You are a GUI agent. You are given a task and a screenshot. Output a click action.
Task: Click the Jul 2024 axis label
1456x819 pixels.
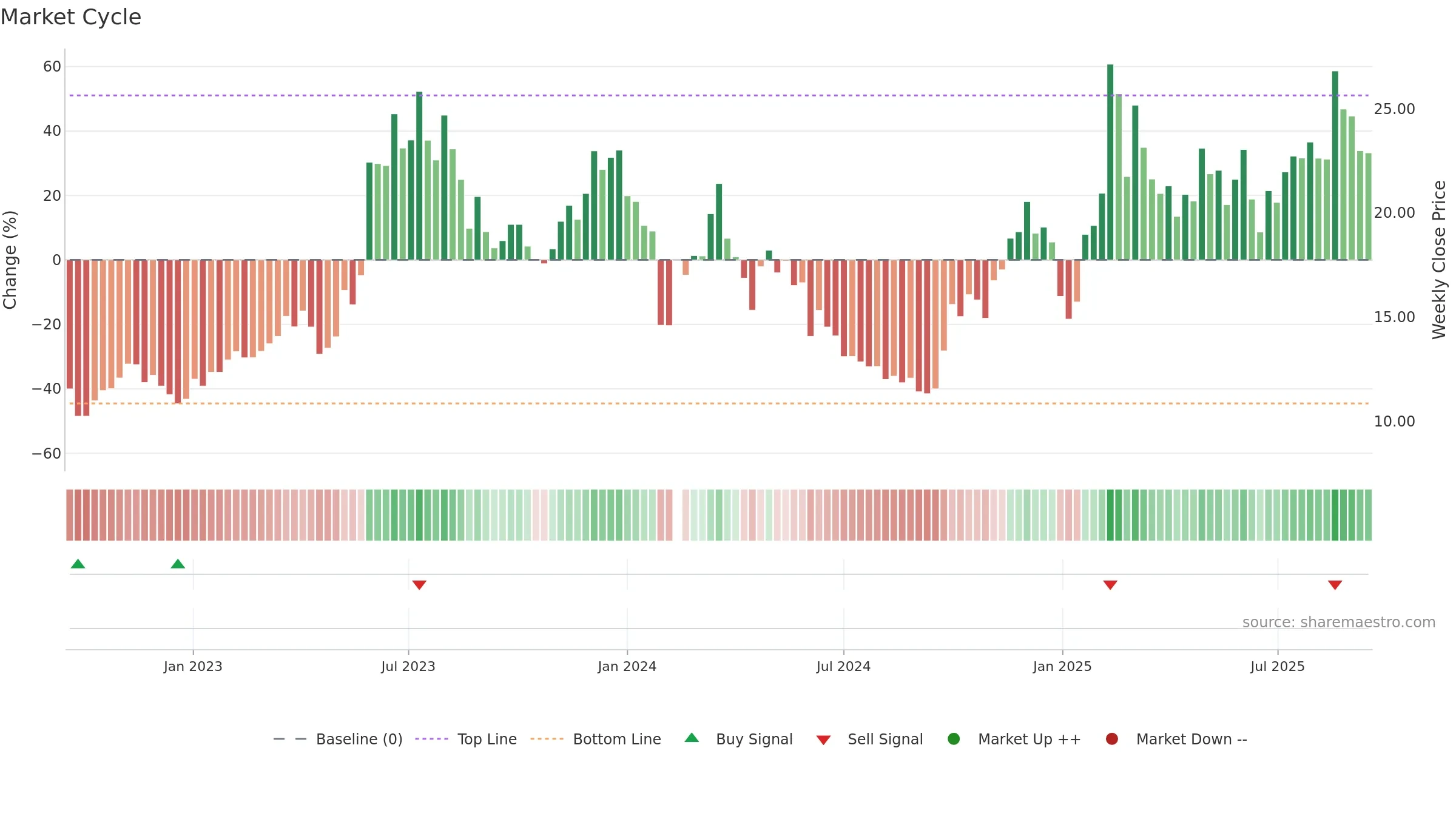pyautogui.click(x=843, y=666)
